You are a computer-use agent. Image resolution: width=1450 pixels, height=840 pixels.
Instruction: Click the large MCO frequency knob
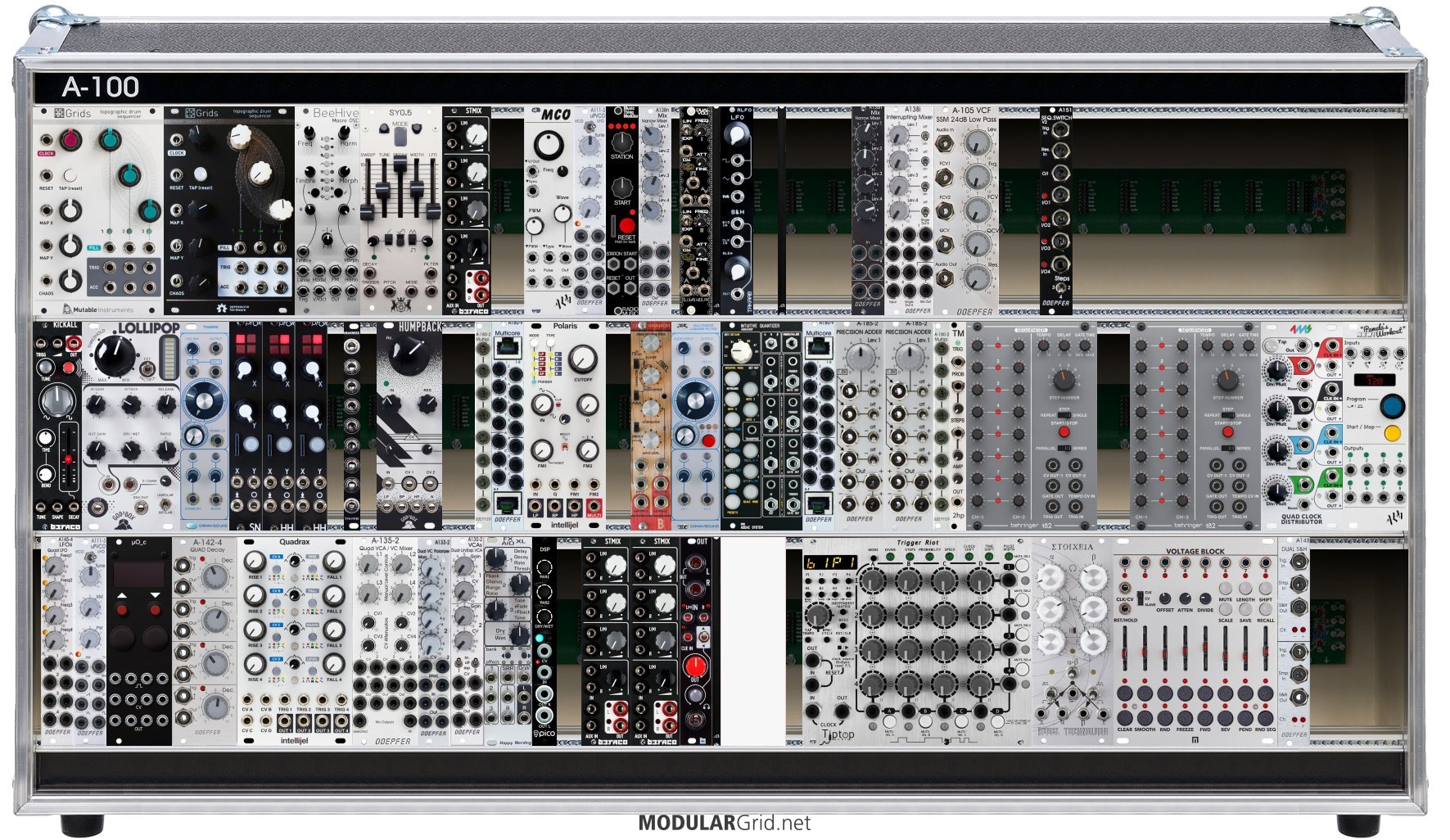[x=549, y=145]
